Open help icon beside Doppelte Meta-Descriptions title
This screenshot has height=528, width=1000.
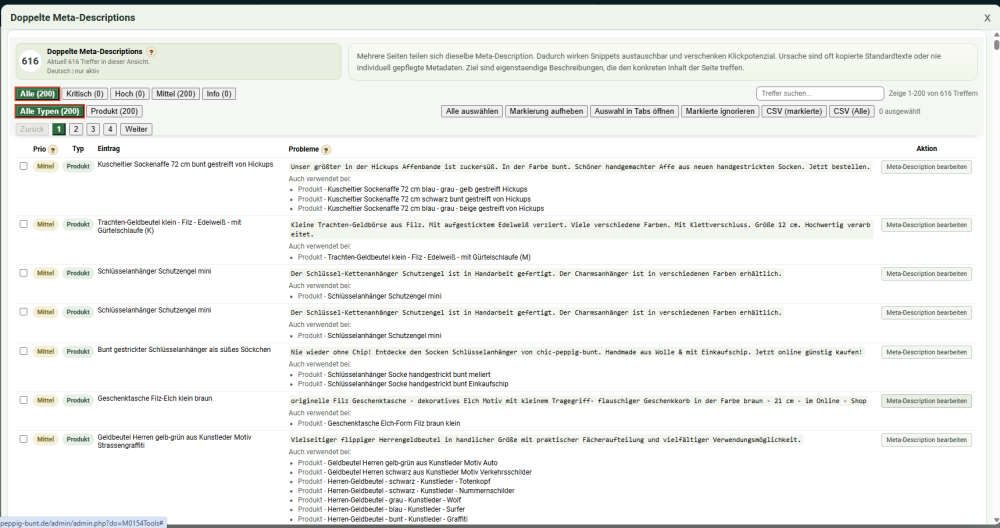151,52
